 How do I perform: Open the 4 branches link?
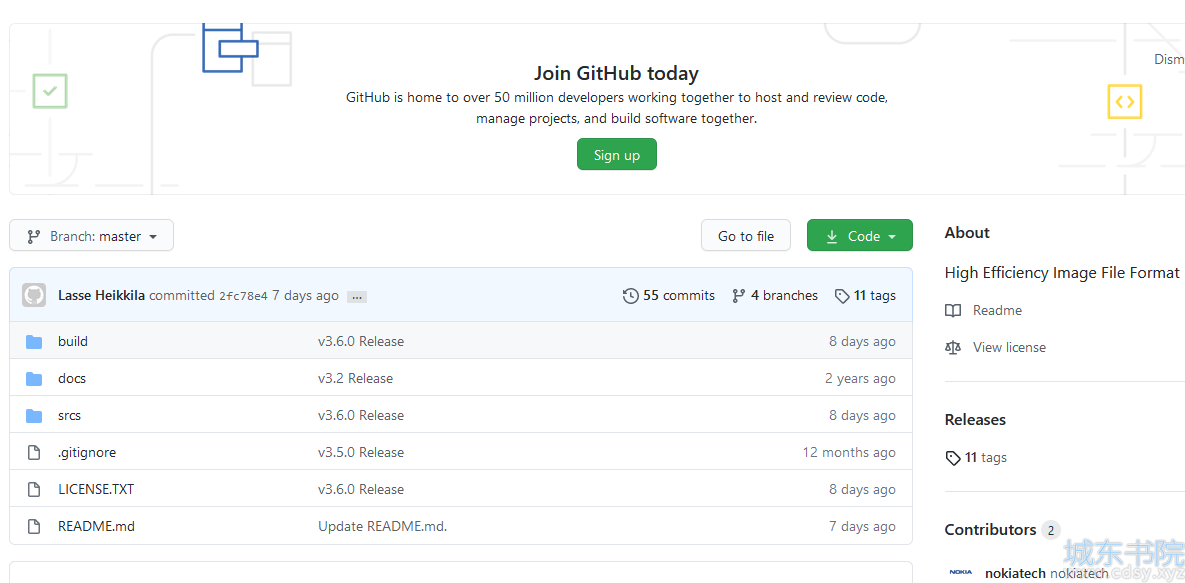coord(775,296)
